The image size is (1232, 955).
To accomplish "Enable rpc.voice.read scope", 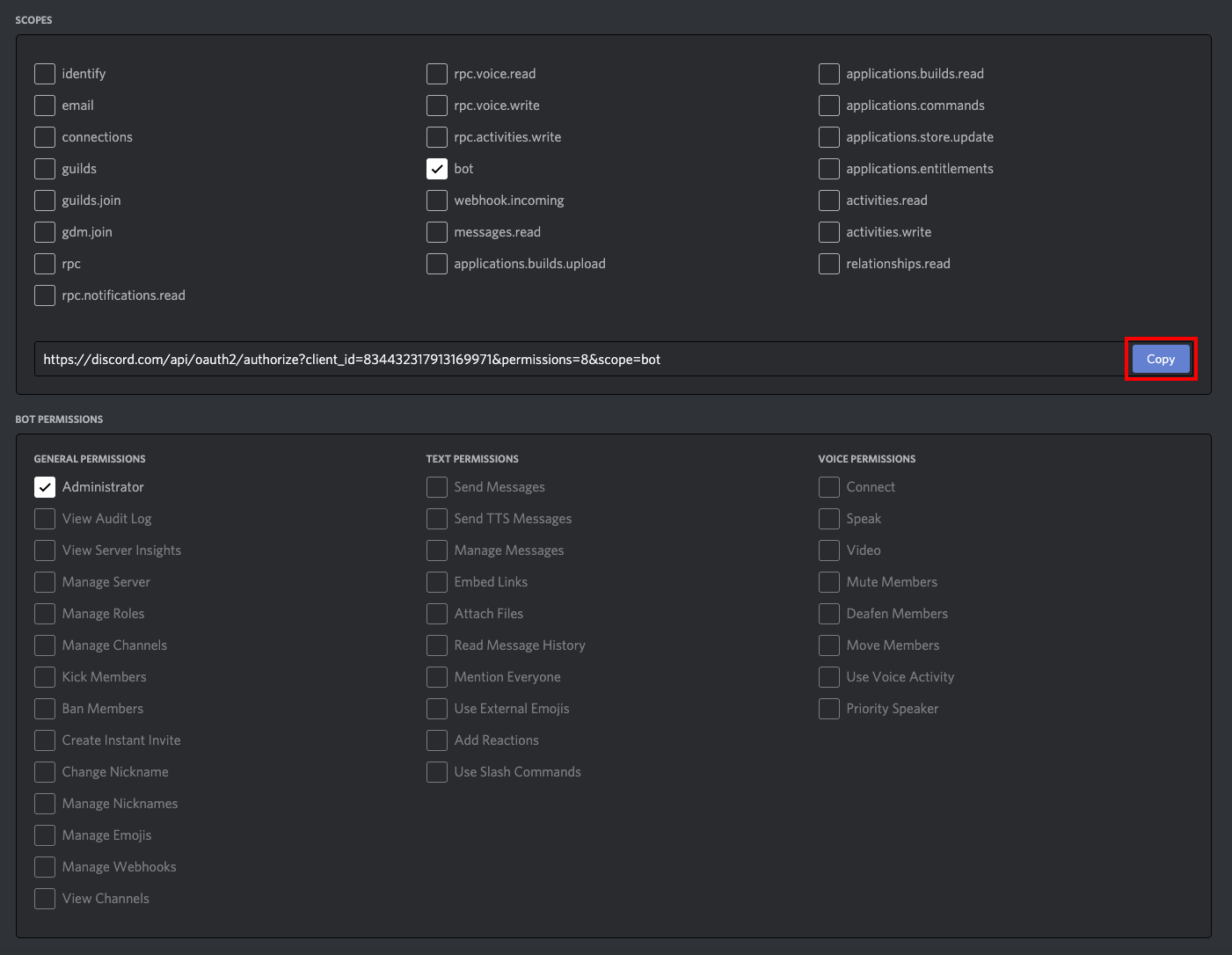I will point(437,74).
